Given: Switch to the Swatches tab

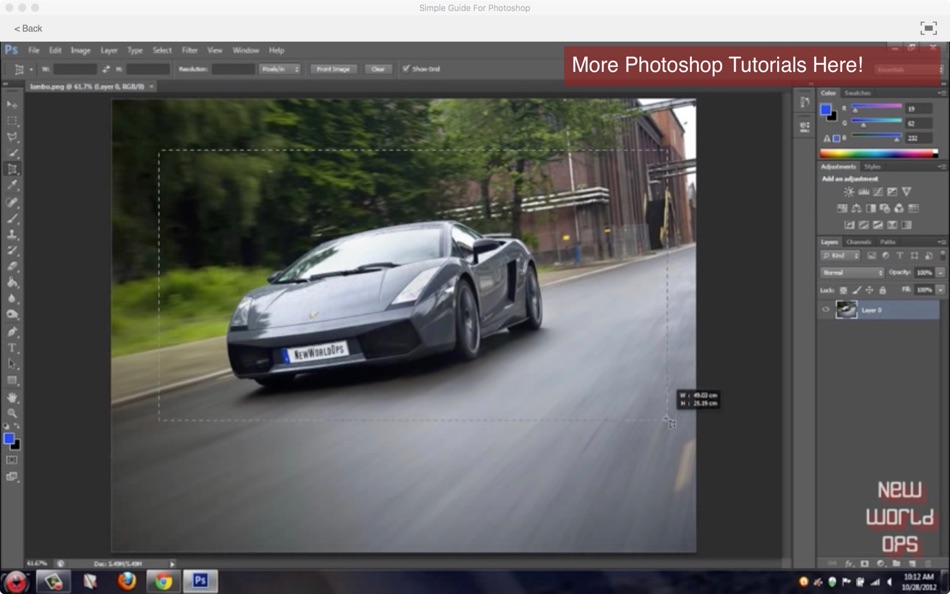Looking at the screenshot, I should [857, 93].
